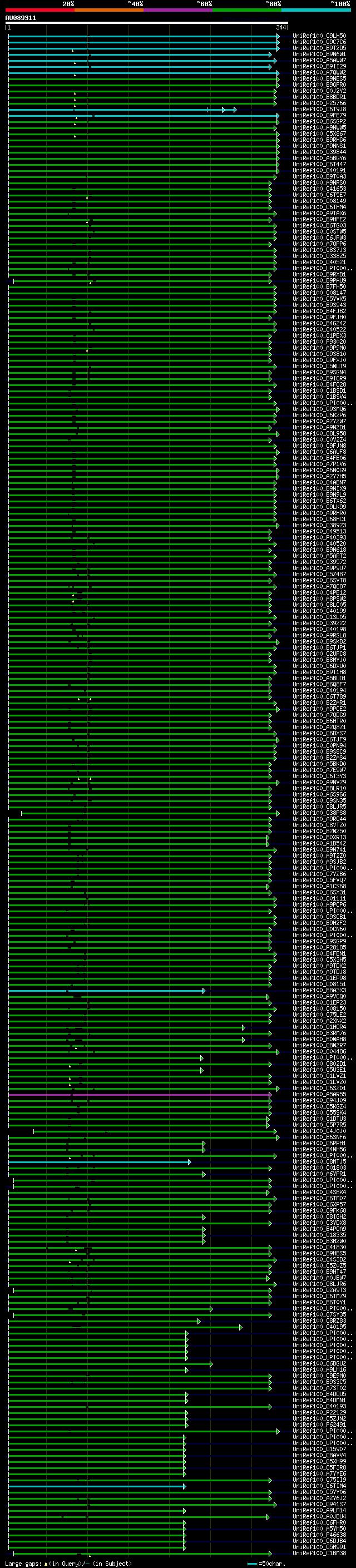Open hit UniRef100_O04486

(319, 1052)
